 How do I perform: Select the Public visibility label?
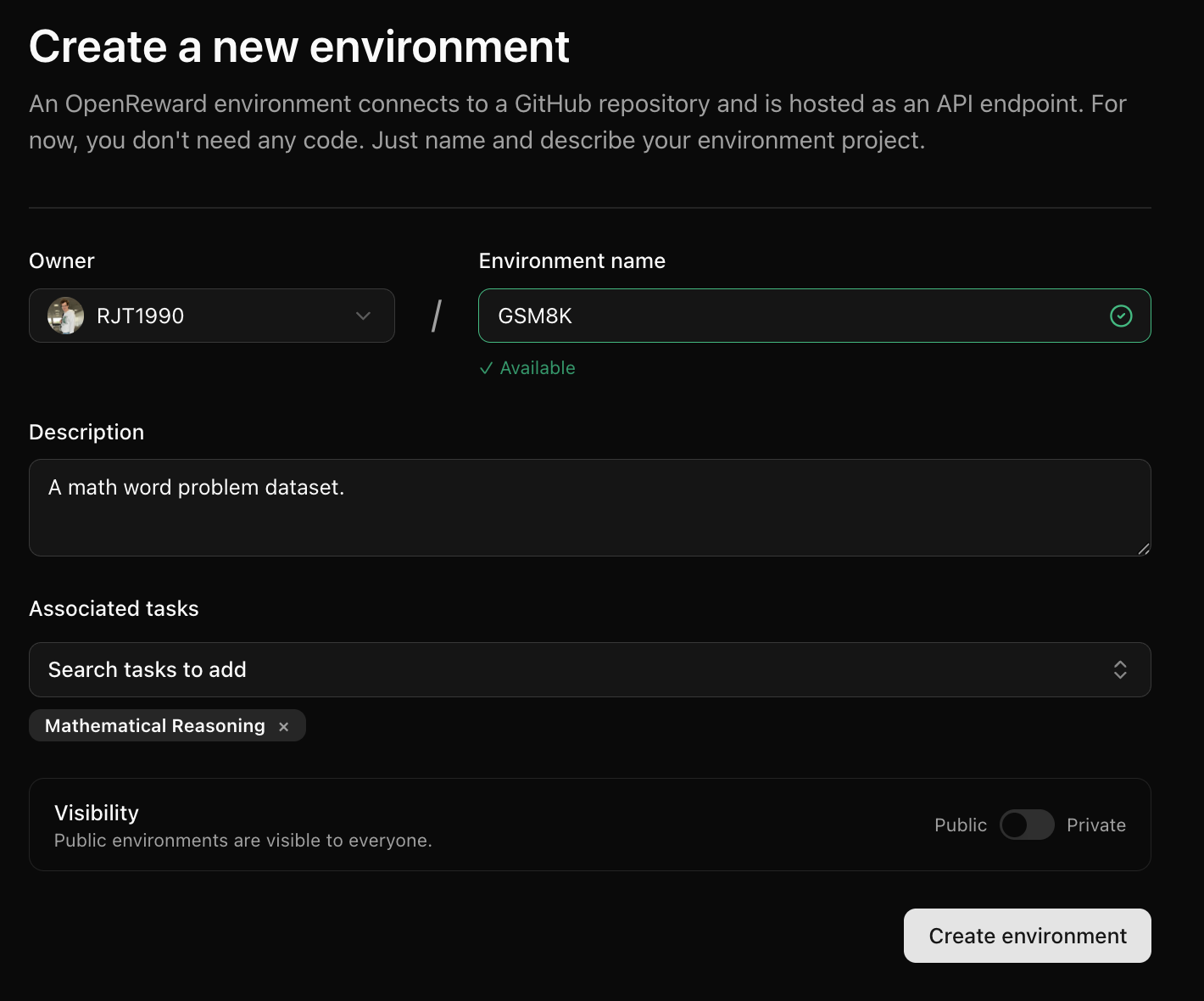click(x=960, y=825)
